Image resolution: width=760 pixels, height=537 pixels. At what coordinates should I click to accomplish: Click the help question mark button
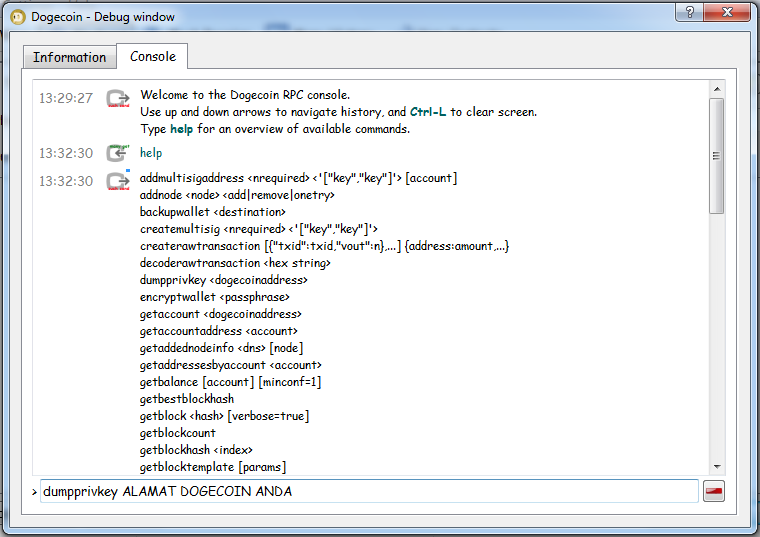click(x=690, y=12)
